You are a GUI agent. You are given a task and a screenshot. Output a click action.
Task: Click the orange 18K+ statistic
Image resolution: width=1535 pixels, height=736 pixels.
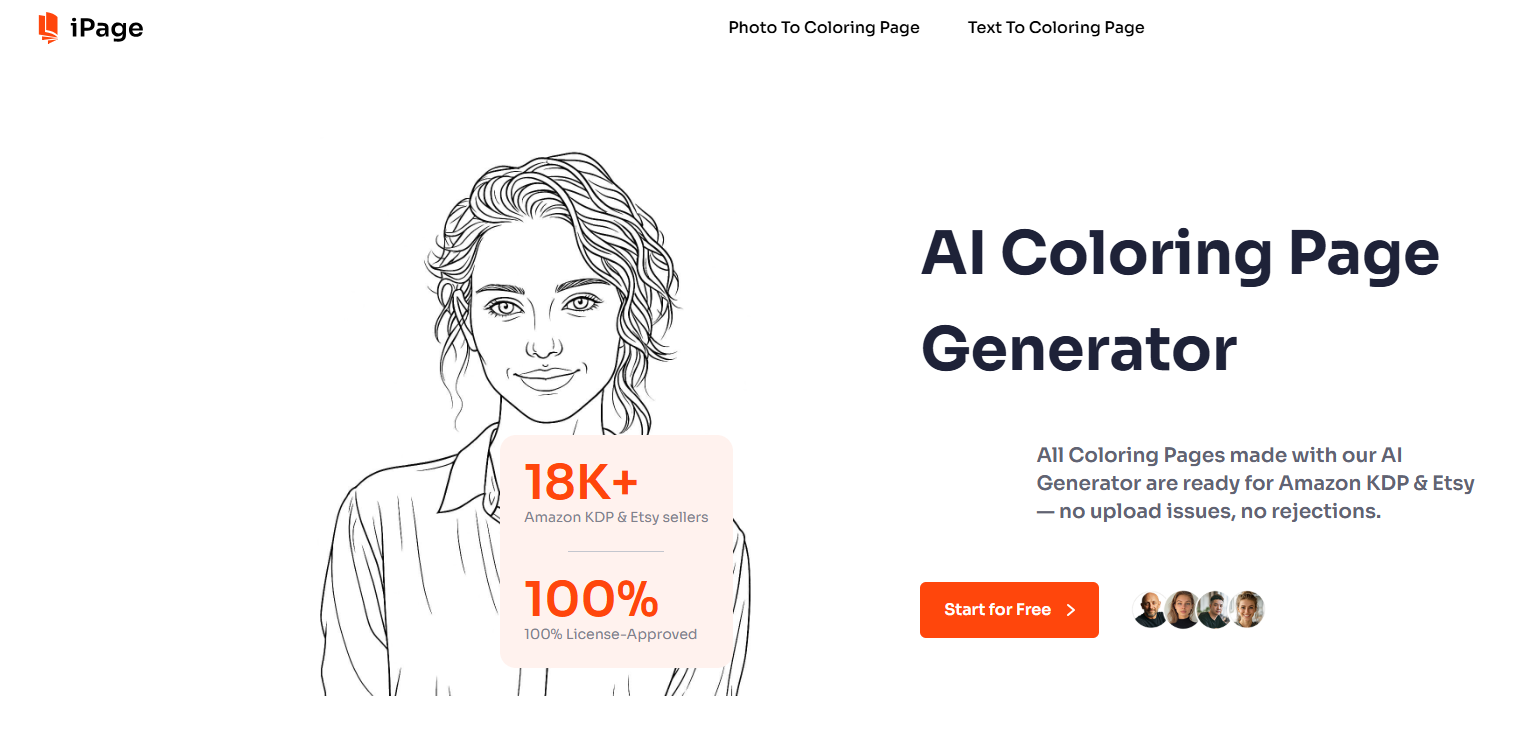[581, 481]
